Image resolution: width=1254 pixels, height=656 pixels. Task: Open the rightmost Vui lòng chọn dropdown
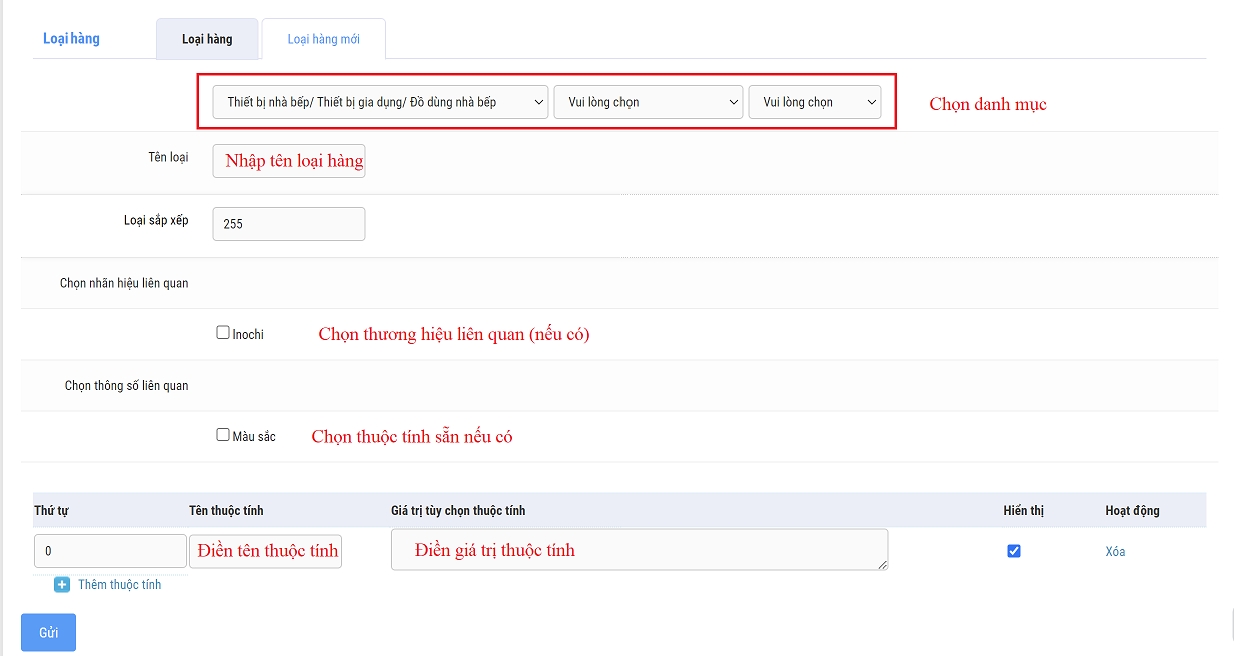[814, 102]
